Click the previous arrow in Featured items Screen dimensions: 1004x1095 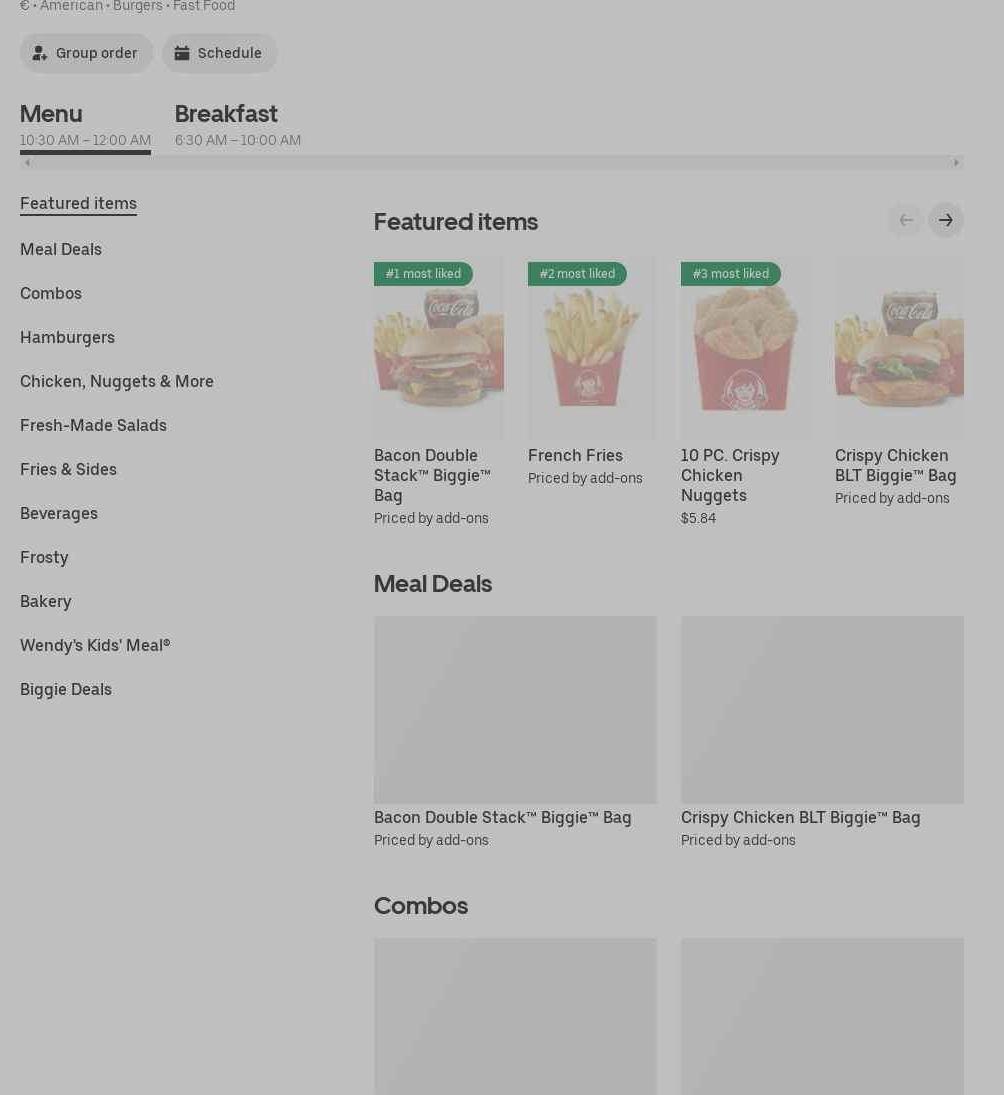click(906, 221)
